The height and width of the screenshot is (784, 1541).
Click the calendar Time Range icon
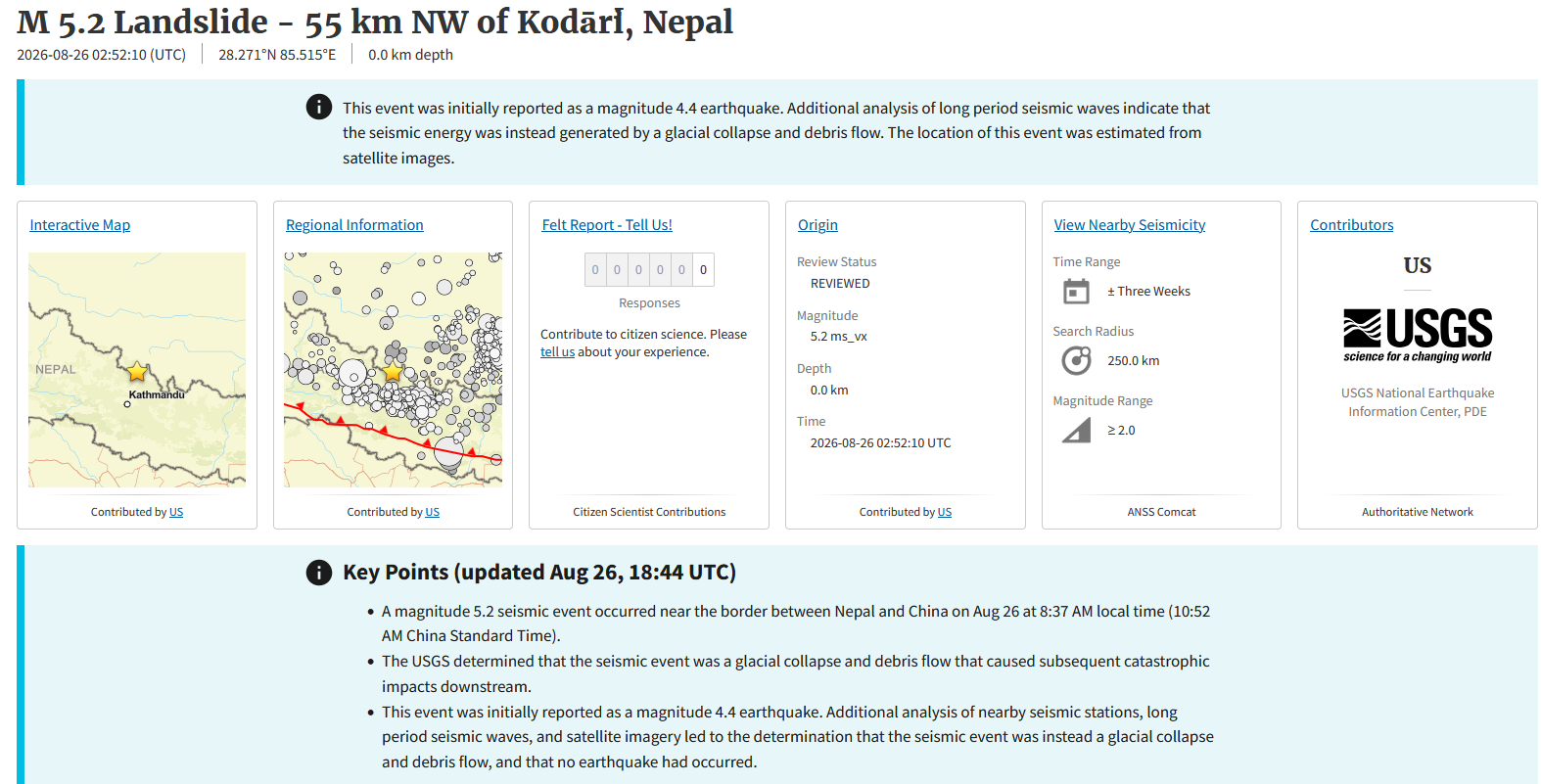[x=1076, y=292]
